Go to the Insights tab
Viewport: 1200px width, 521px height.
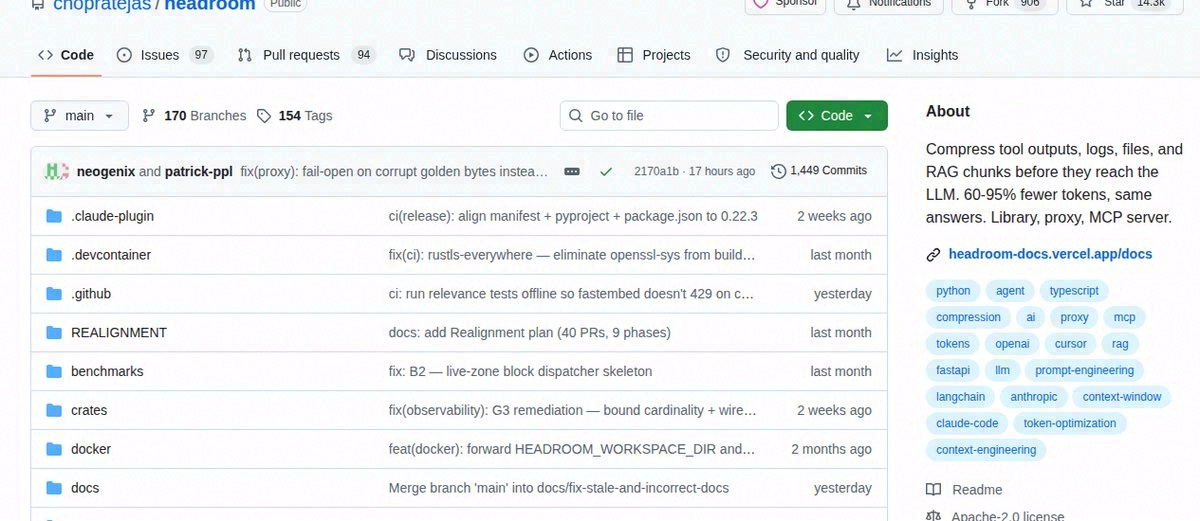tap(922, 55)
